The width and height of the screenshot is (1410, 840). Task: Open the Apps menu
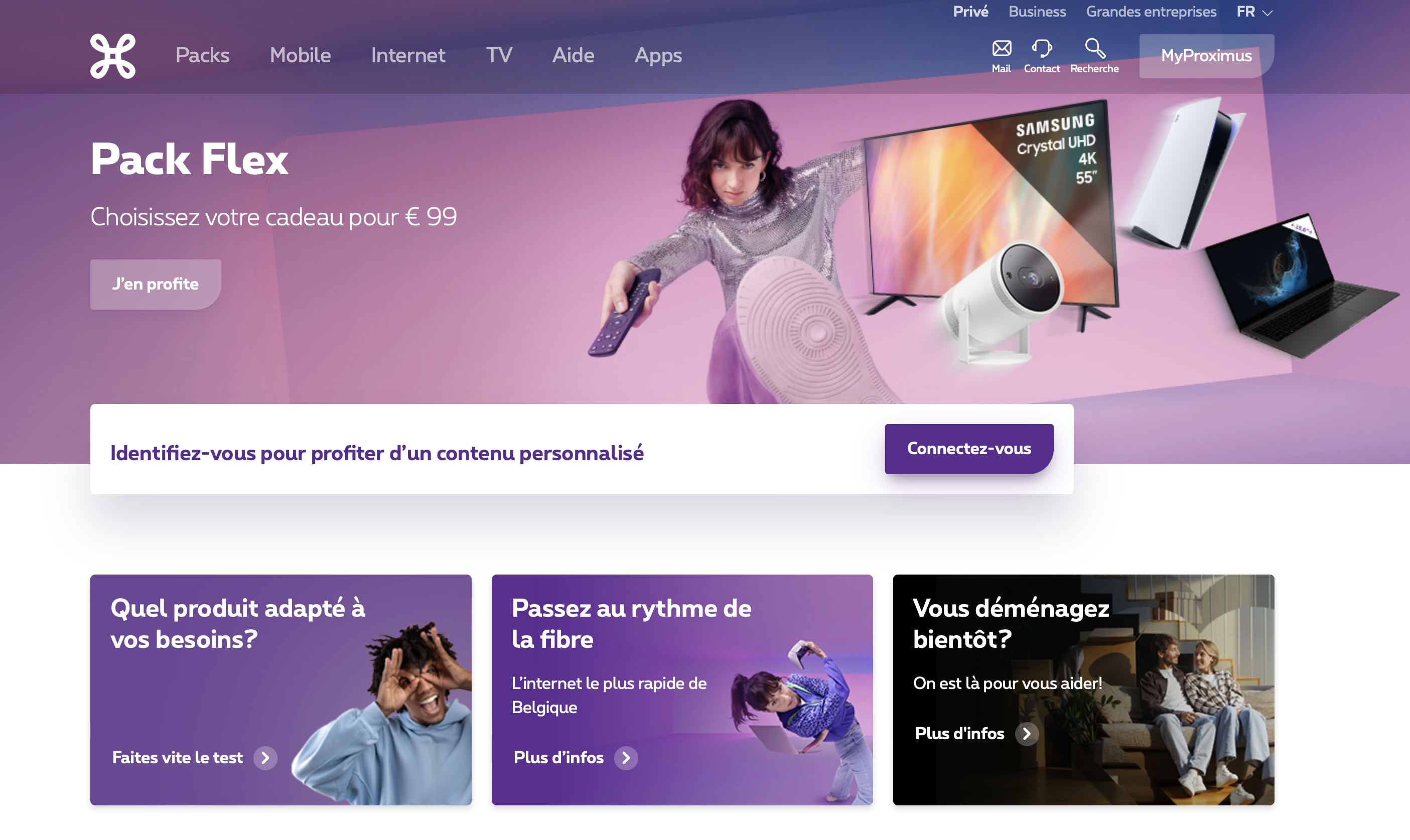pos(658,56)
